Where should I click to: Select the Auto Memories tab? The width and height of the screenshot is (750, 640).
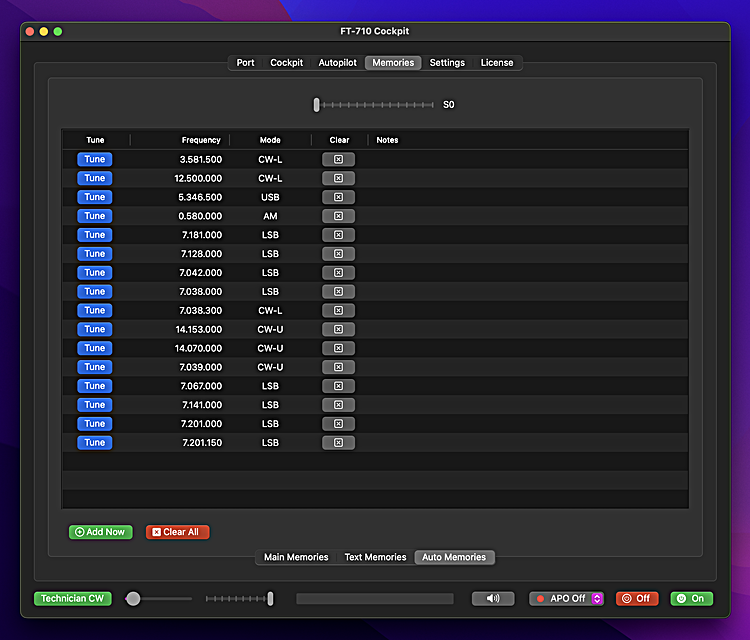pos(454,557)
